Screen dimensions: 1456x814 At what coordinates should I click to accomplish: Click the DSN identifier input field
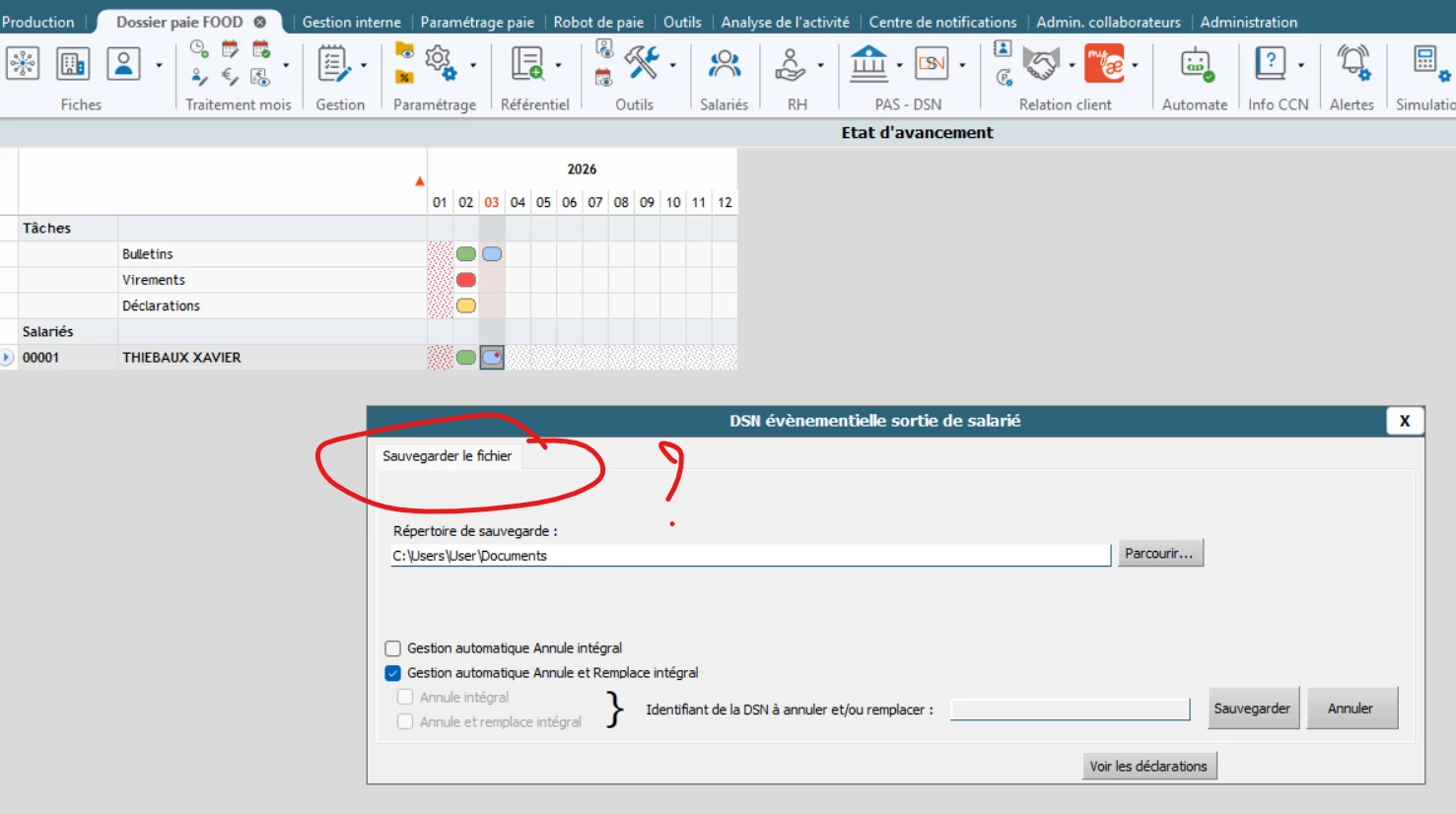point(1070,710)
